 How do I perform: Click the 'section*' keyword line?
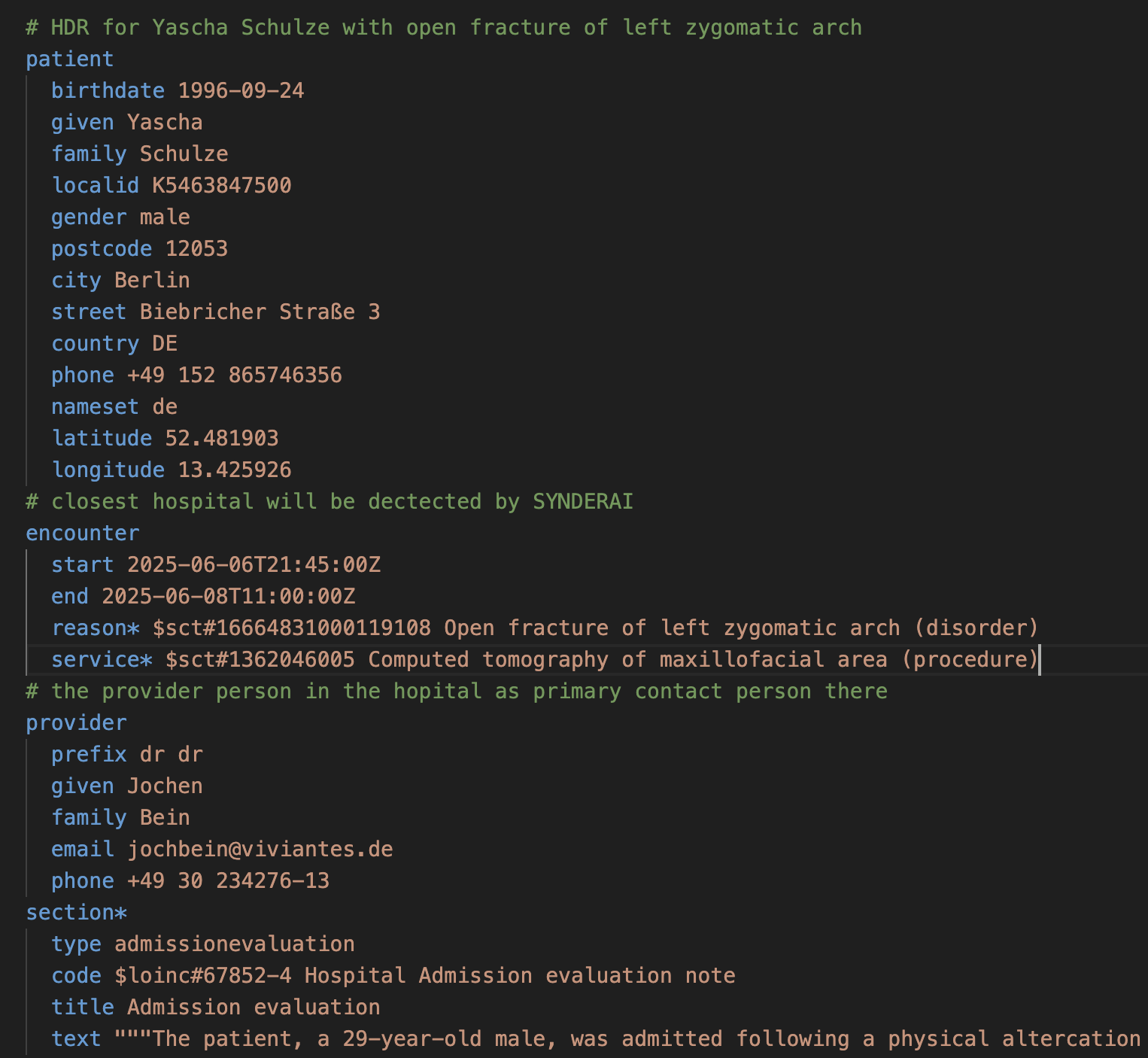76,913
